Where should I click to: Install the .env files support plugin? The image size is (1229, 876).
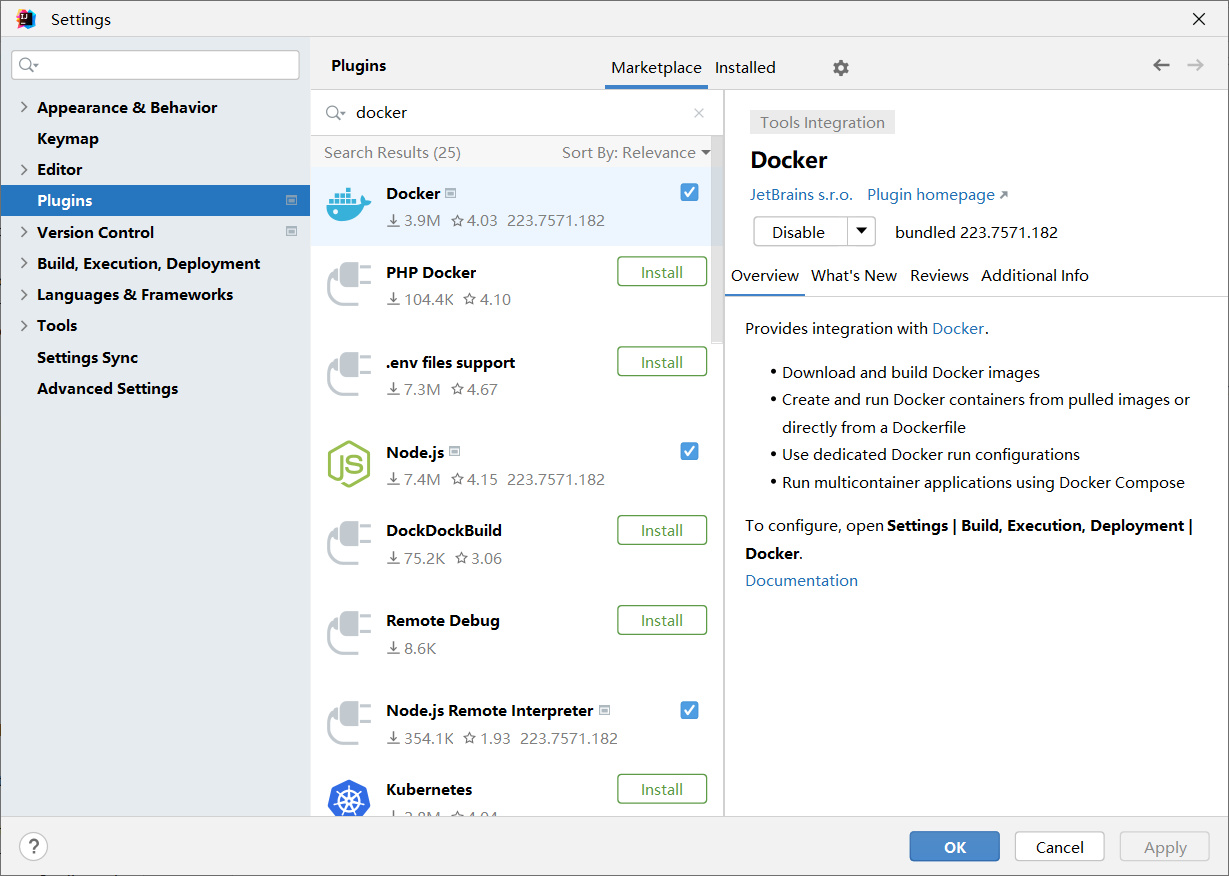[x=662, y=362]
